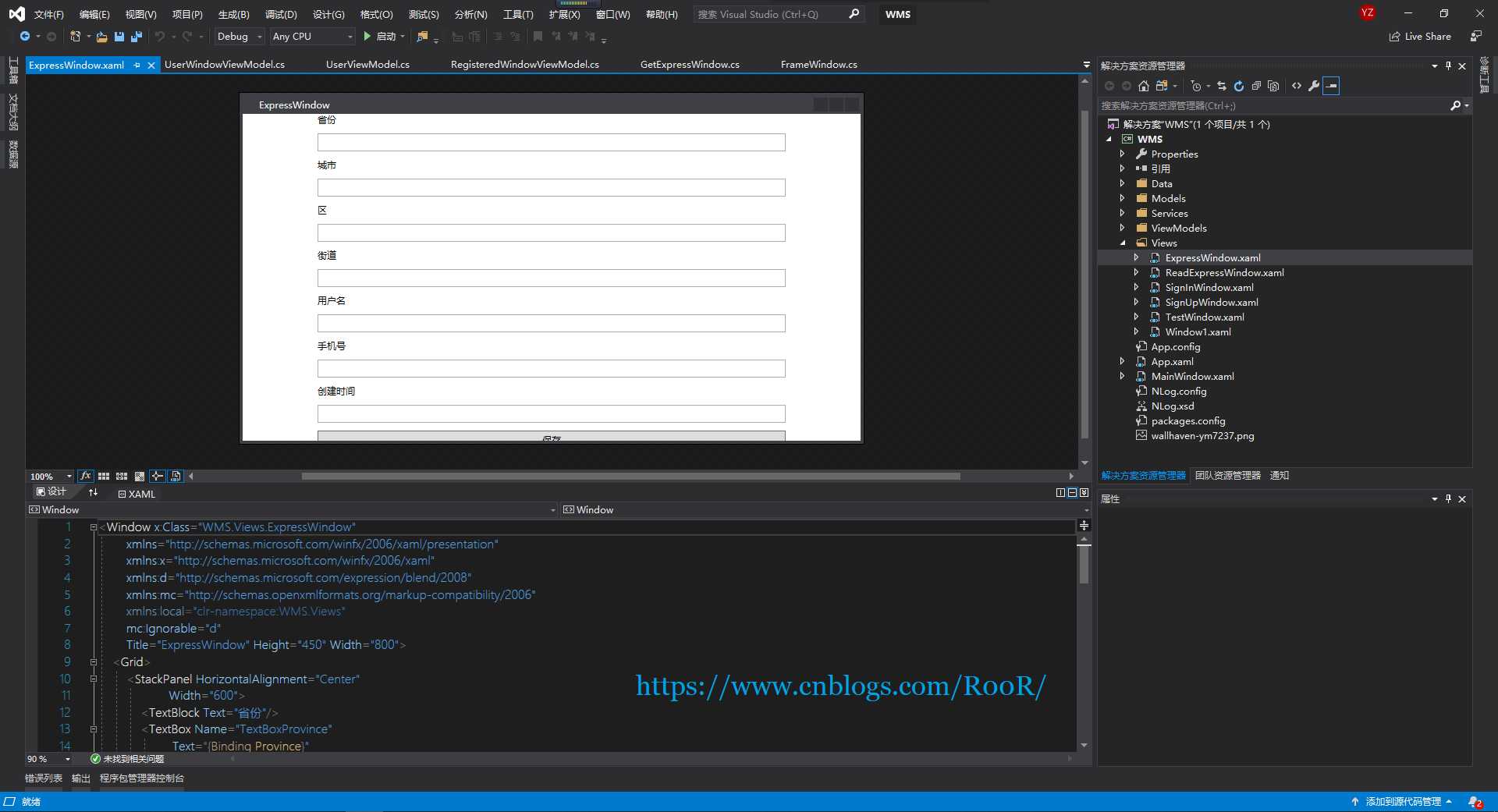
Task: Open the Any CPU platform dropdown
Action: (312, 37)
